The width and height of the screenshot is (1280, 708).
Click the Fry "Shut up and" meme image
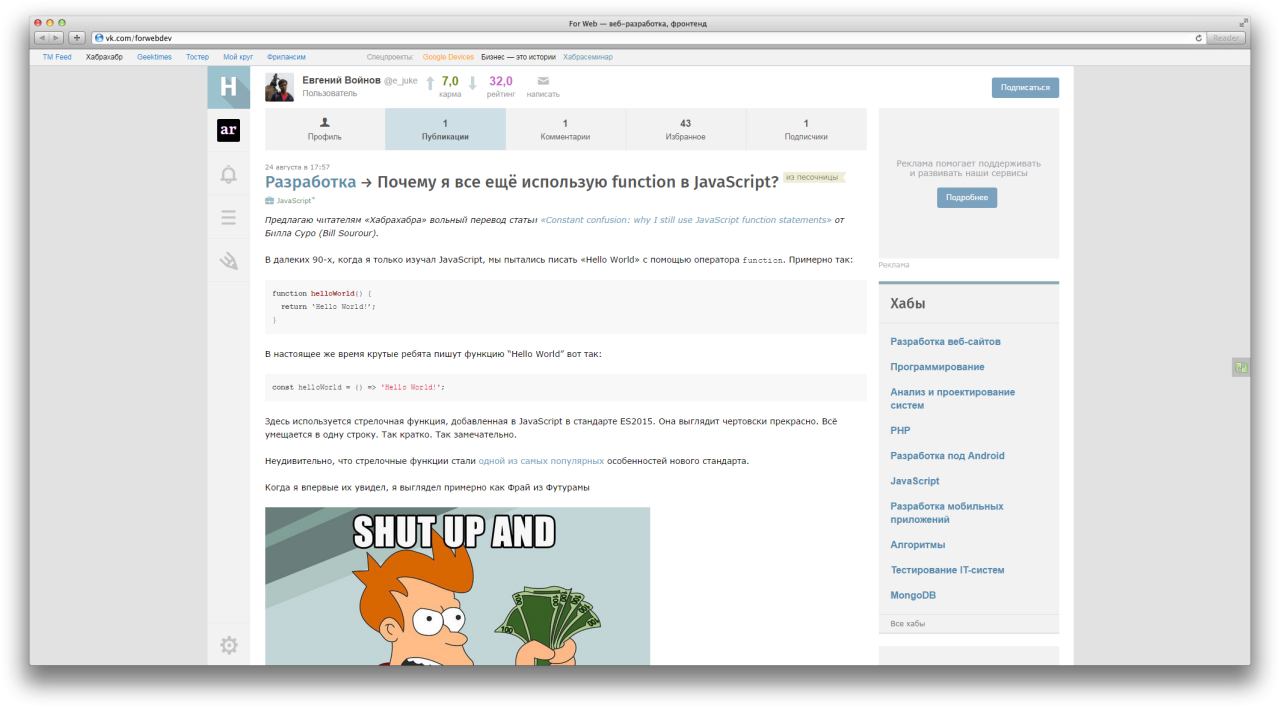click(x=457, y=586)
